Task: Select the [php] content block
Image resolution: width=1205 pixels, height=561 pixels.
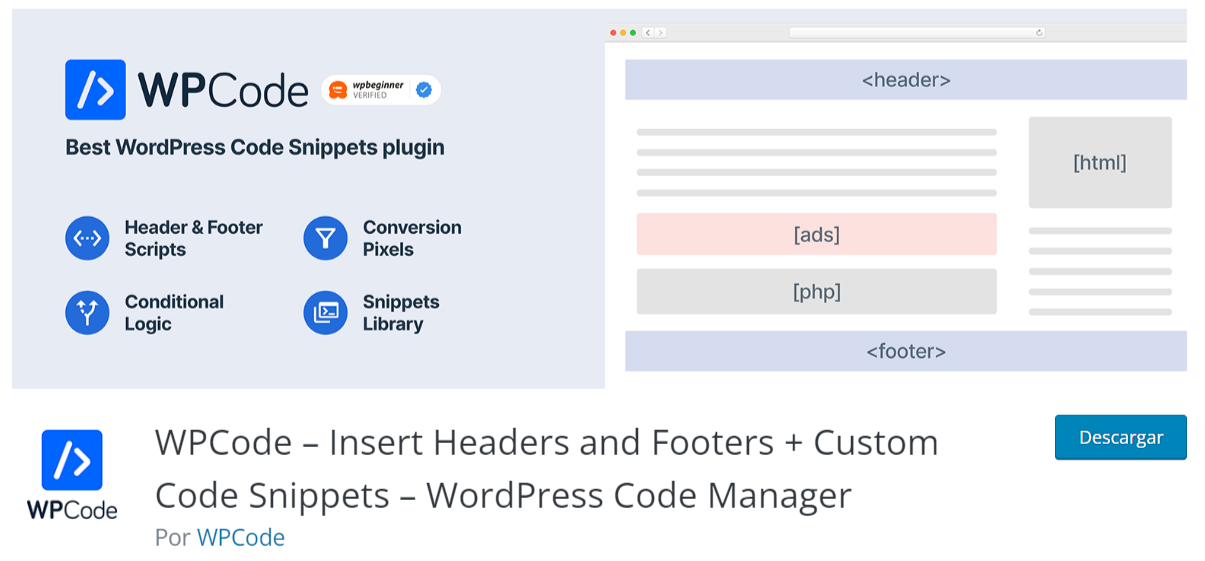Action: [x=816, y=291]
